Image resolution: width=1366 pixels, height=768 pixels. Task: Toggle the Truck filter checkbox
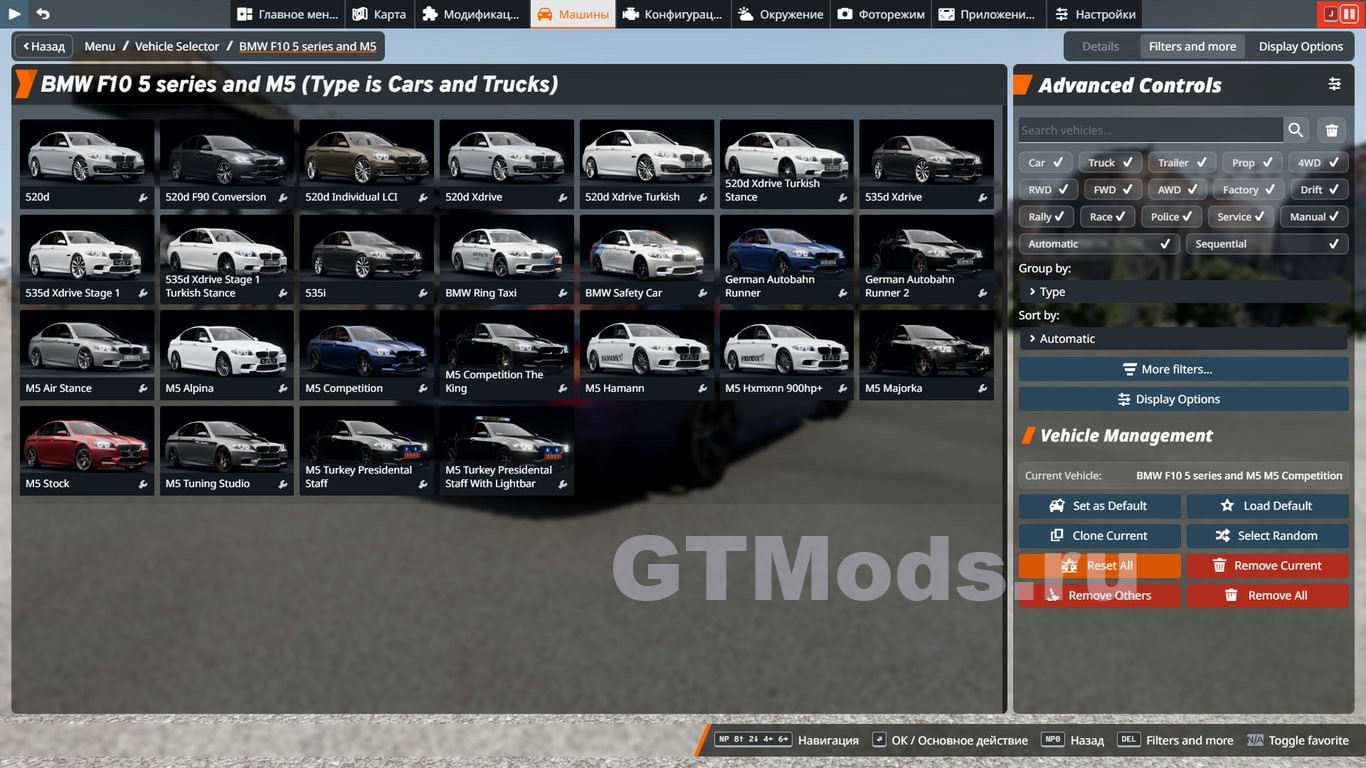click(x=1110, y=162)
